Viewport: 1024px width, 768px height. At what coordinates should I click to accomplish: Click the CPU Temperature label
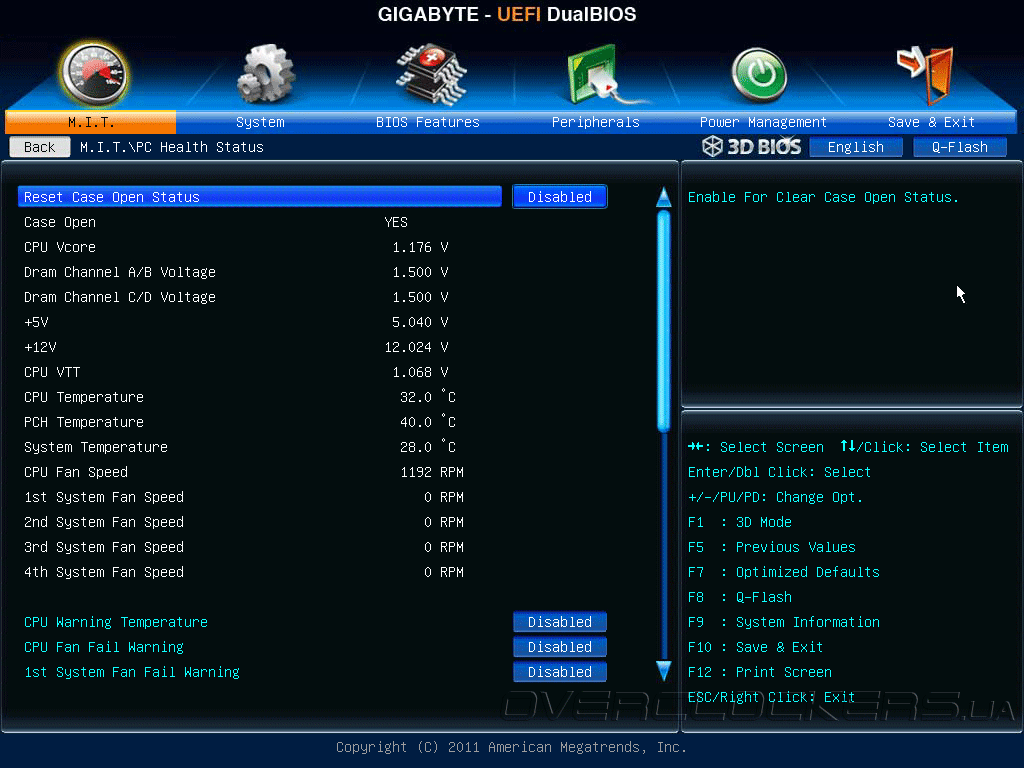[x=84, y=396]
